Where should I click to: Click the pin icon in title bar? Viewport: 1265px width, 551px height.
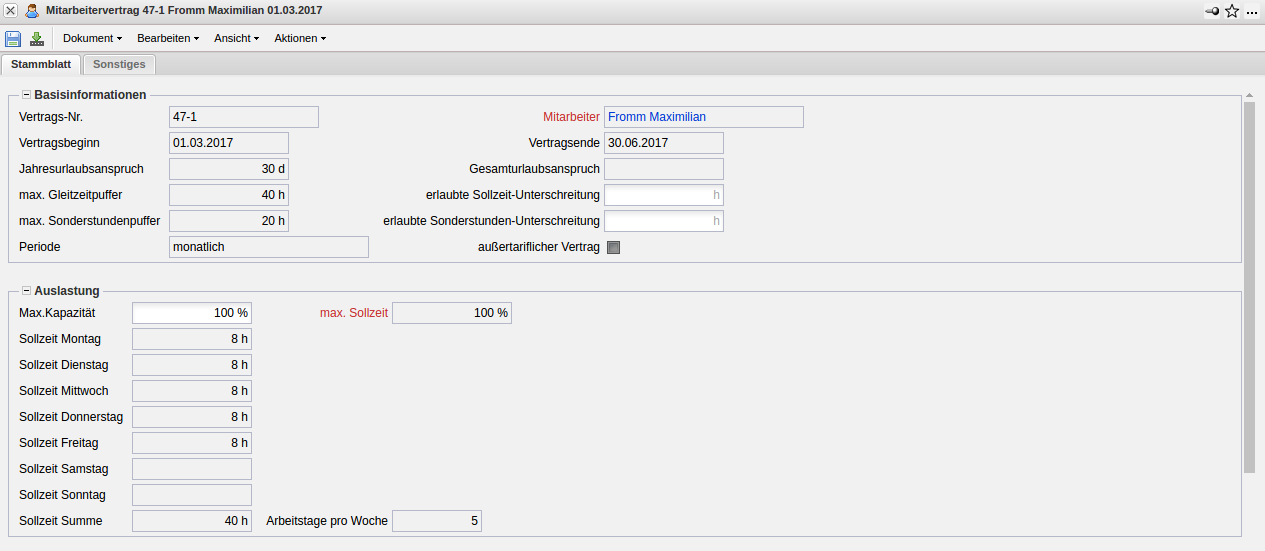[x=1212, y=11]
